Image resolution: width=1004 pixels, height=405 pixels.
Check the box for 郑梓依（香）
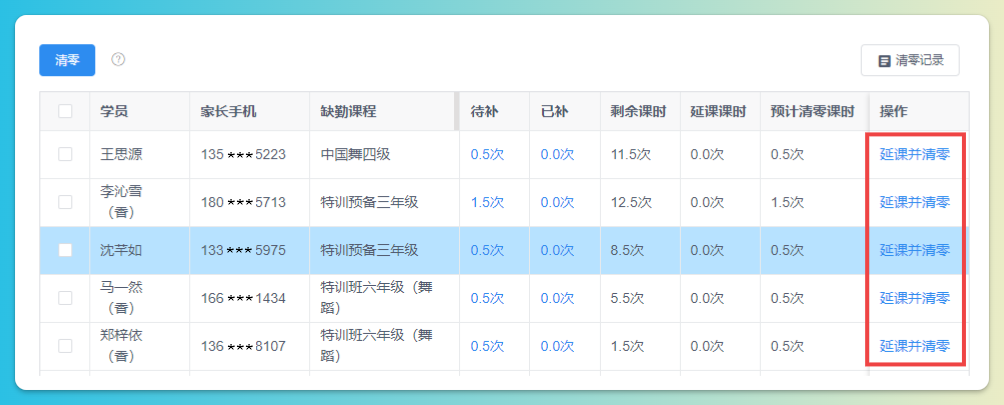(x=65, y=346)
